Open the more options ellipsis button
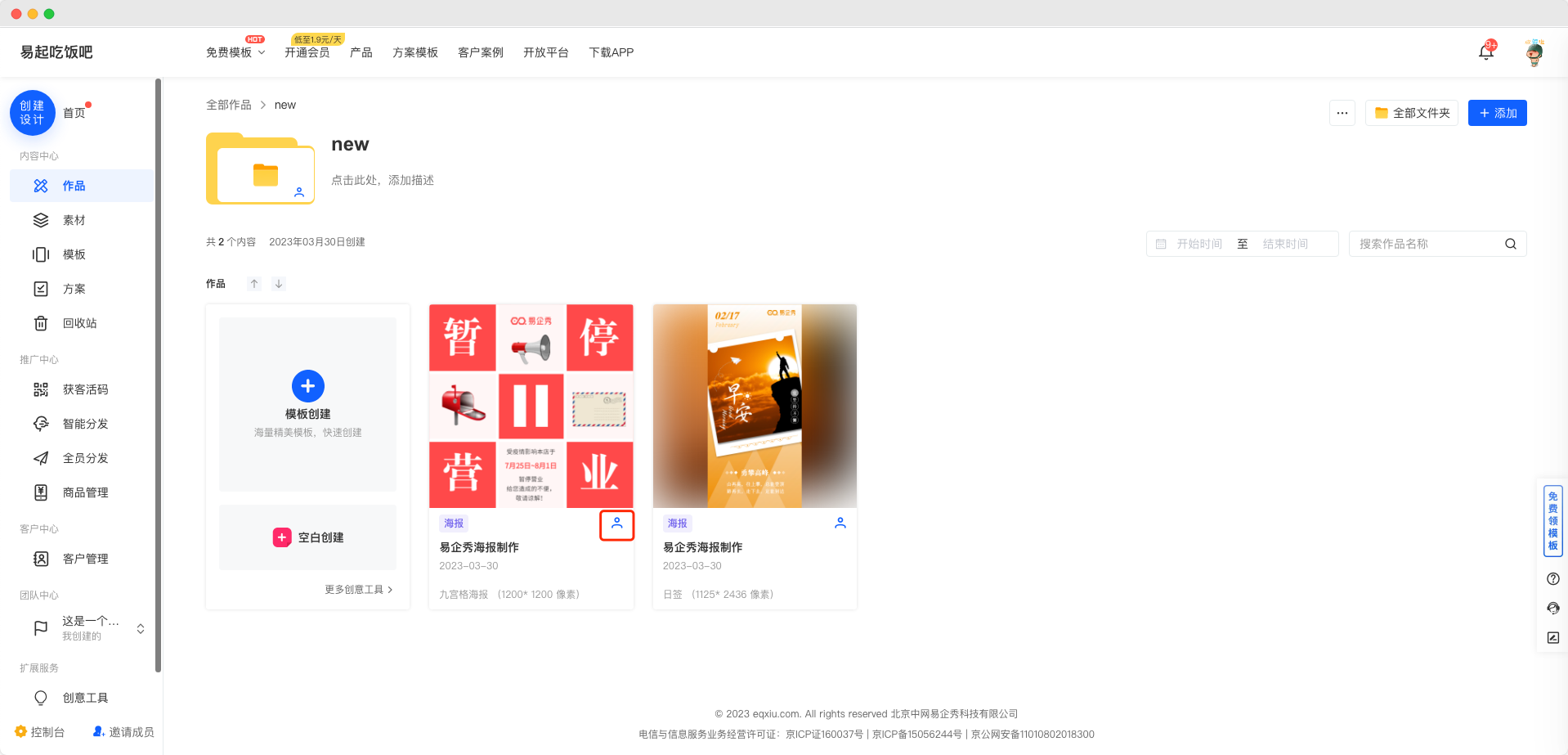The height and width of the screenshot is (755, 1568). point(1342,113)
